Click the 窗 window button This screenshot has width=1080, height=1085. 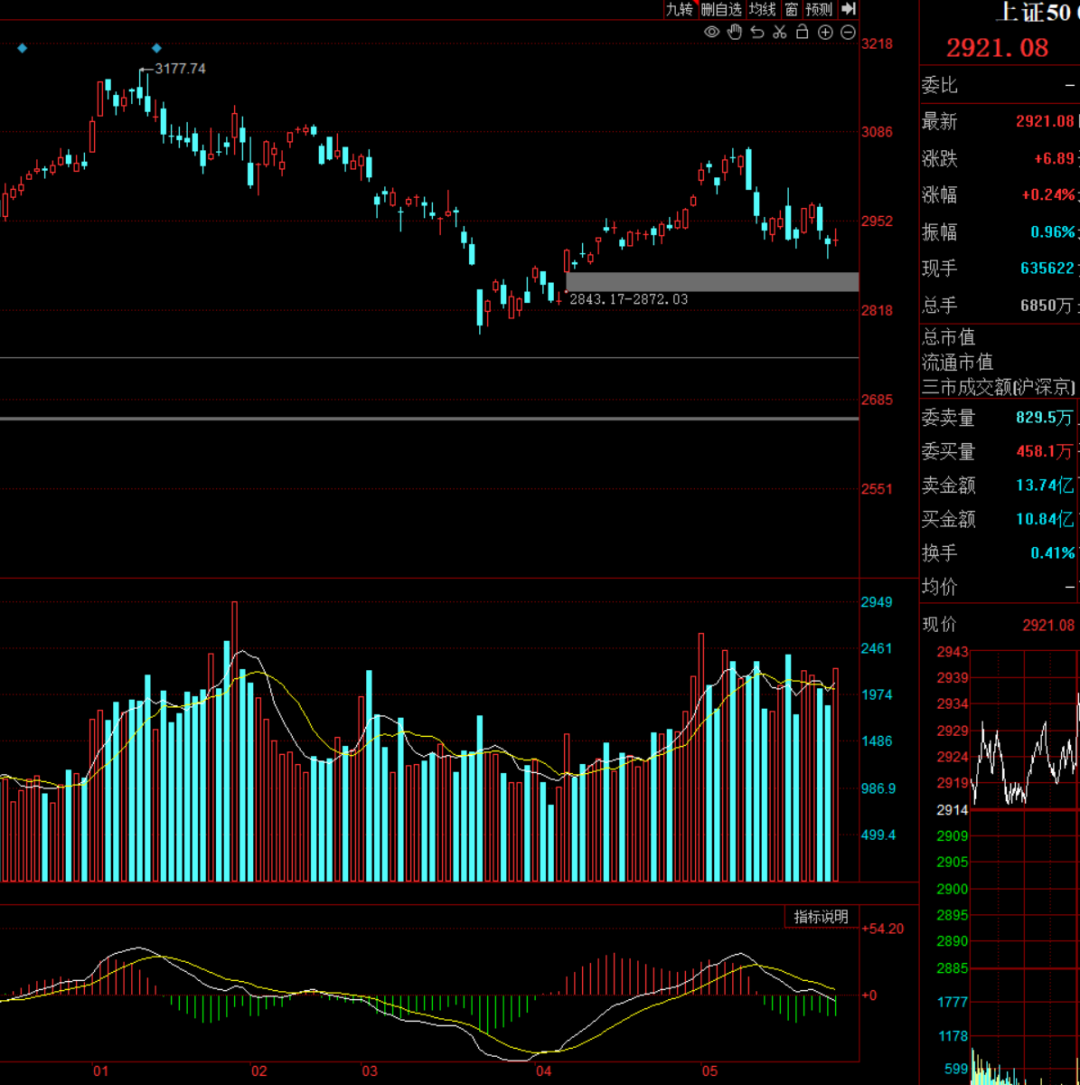tap(791, 9)
